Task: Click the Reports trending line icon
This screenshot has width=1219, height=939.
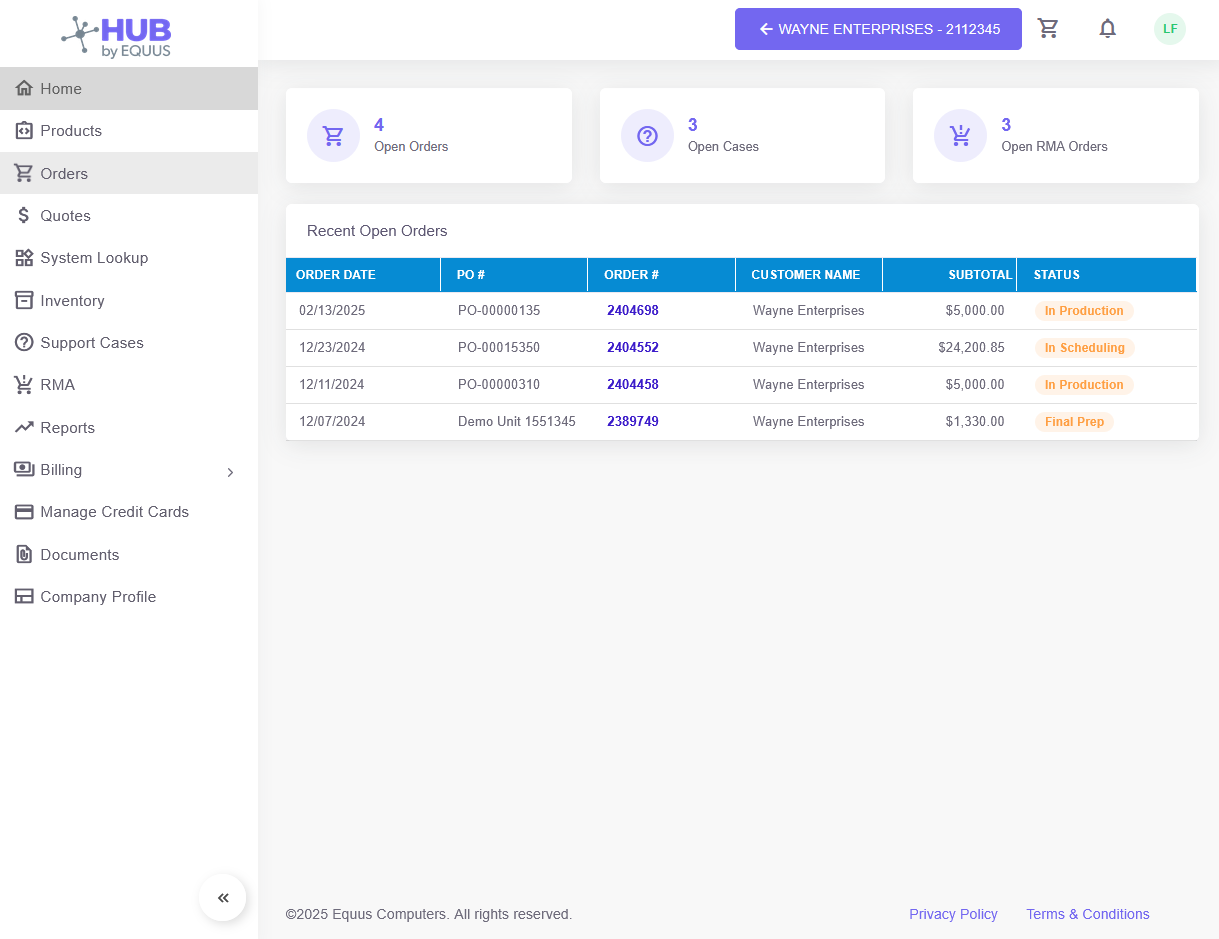Action: point(24,427)
